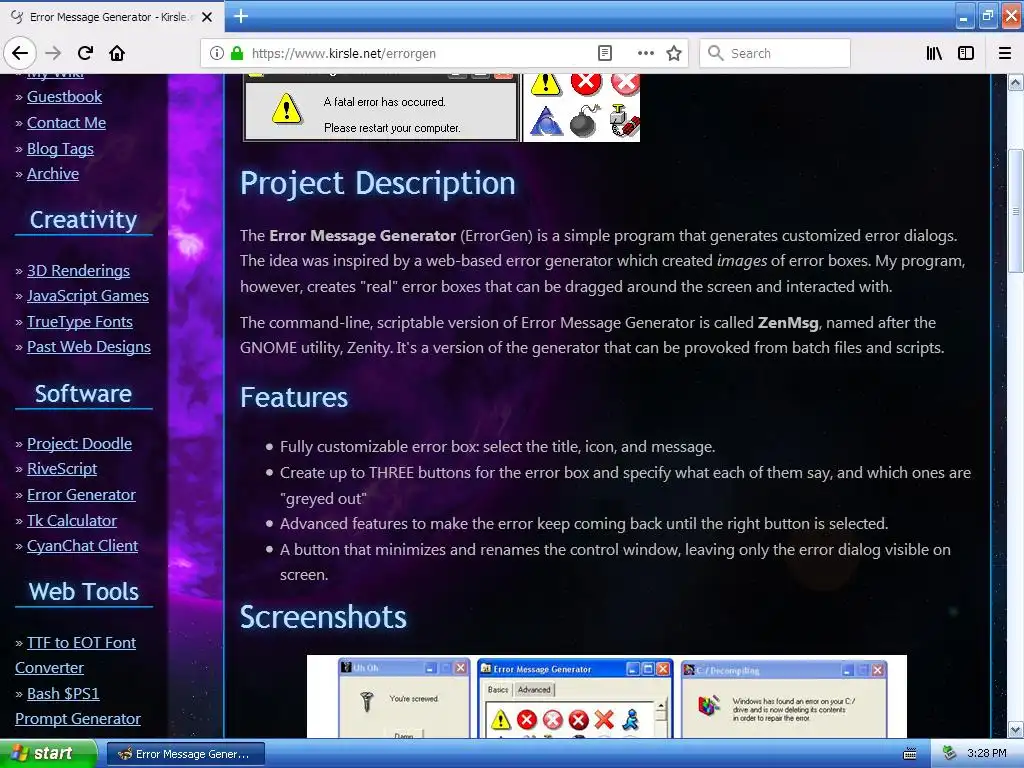The image size is (1024, 768).
Task: Click the forward navigation arrow
Action: point(53,53)
